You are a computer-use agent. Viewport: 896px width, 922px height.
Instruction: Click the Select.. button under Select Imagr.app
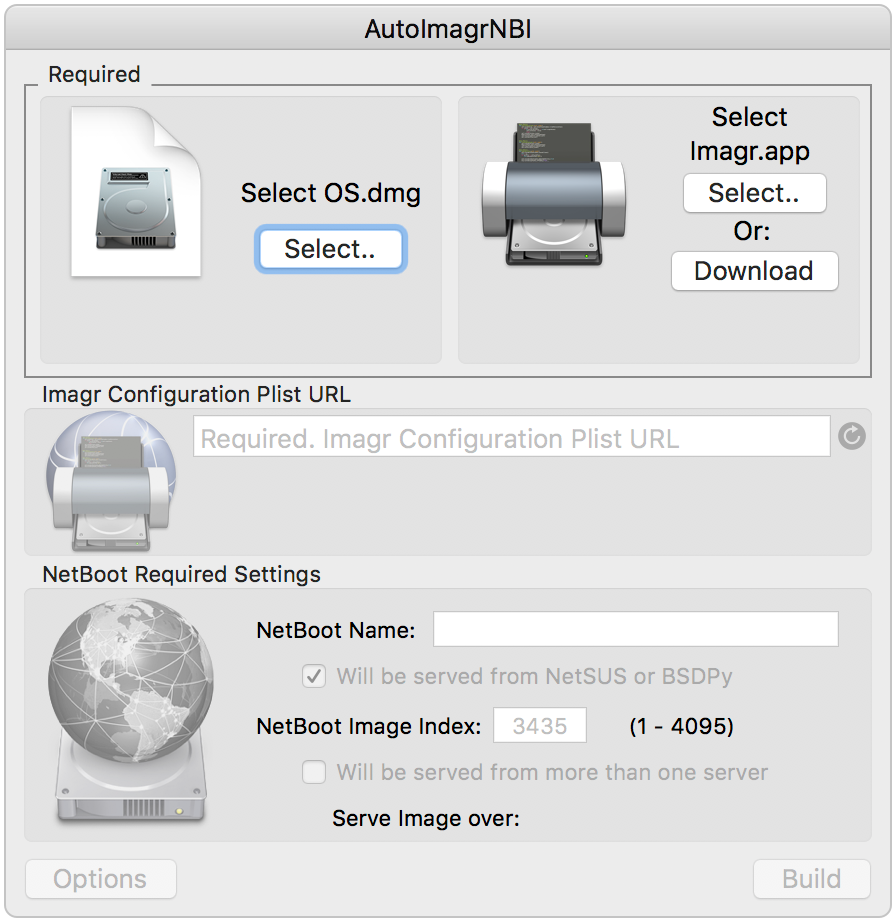[x=754, y=193]
